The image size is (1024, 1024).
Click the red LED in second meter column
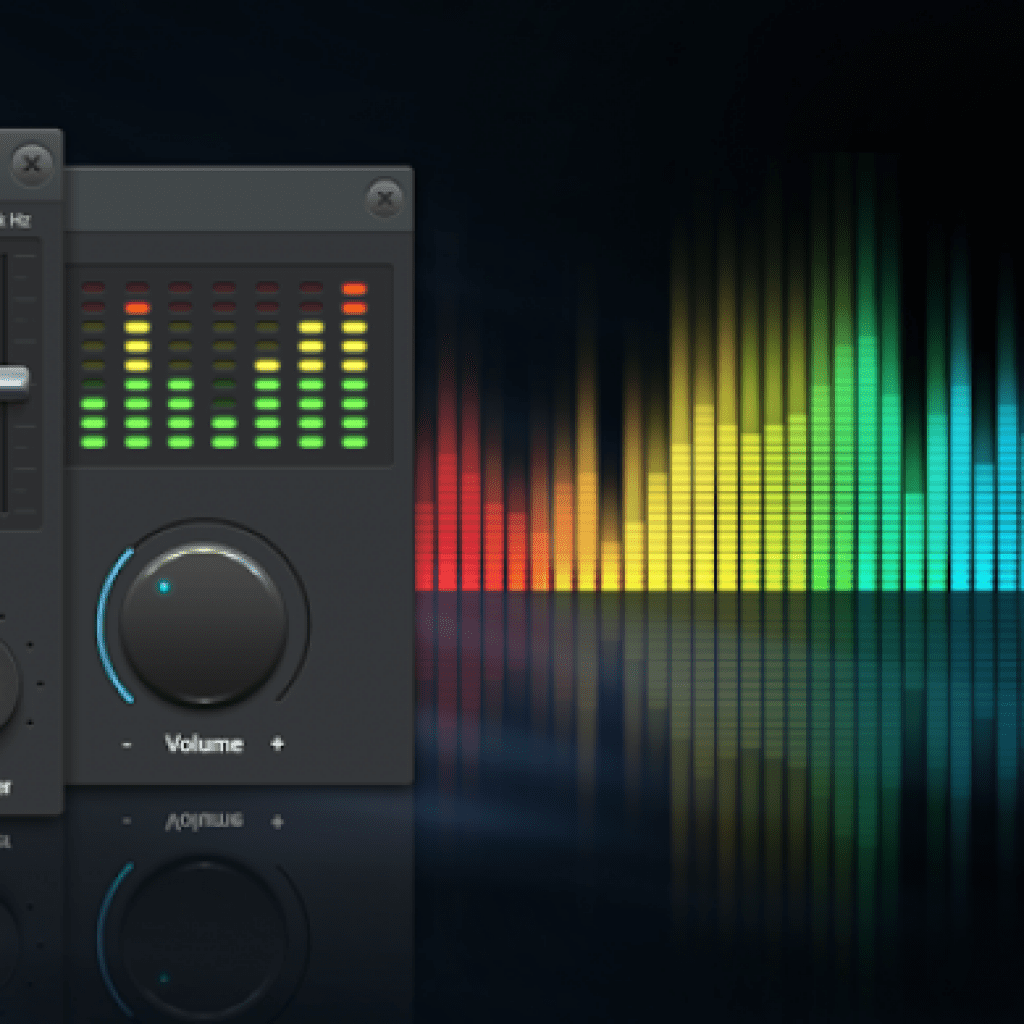[x=137, y=308]
